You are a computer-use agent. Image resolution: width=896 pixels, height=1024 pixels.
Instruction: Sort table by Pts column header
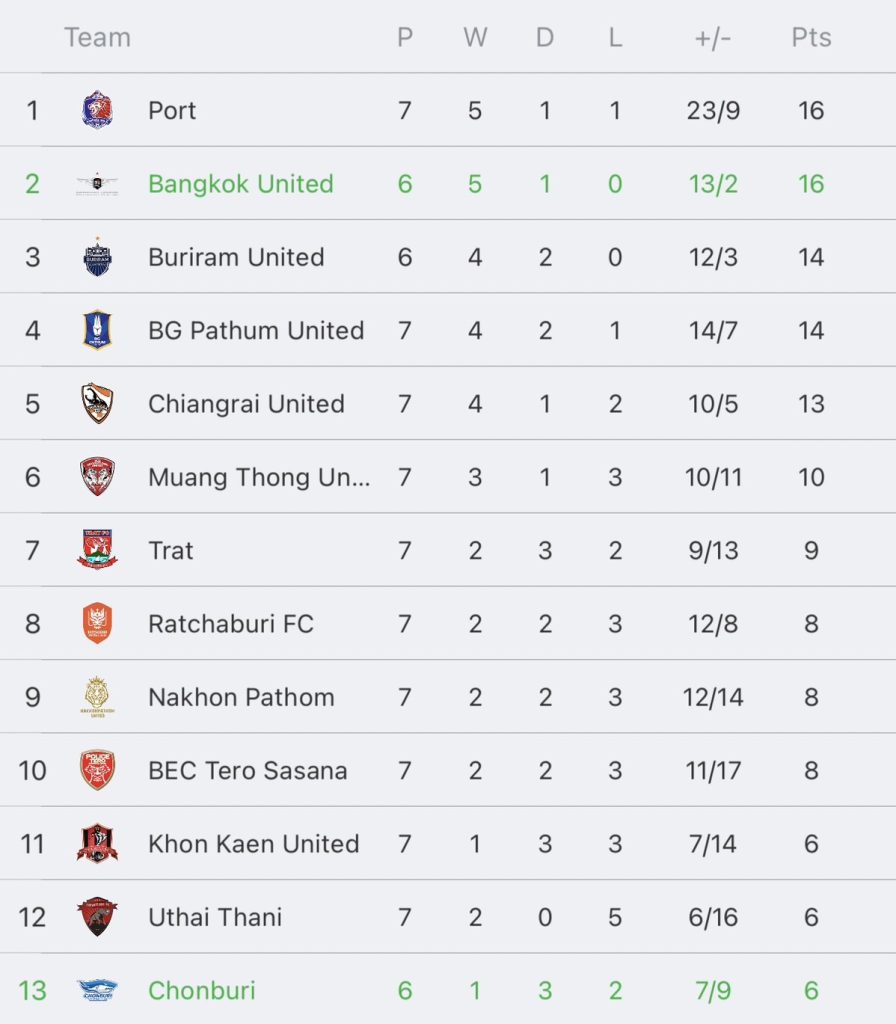click(811, 37)
